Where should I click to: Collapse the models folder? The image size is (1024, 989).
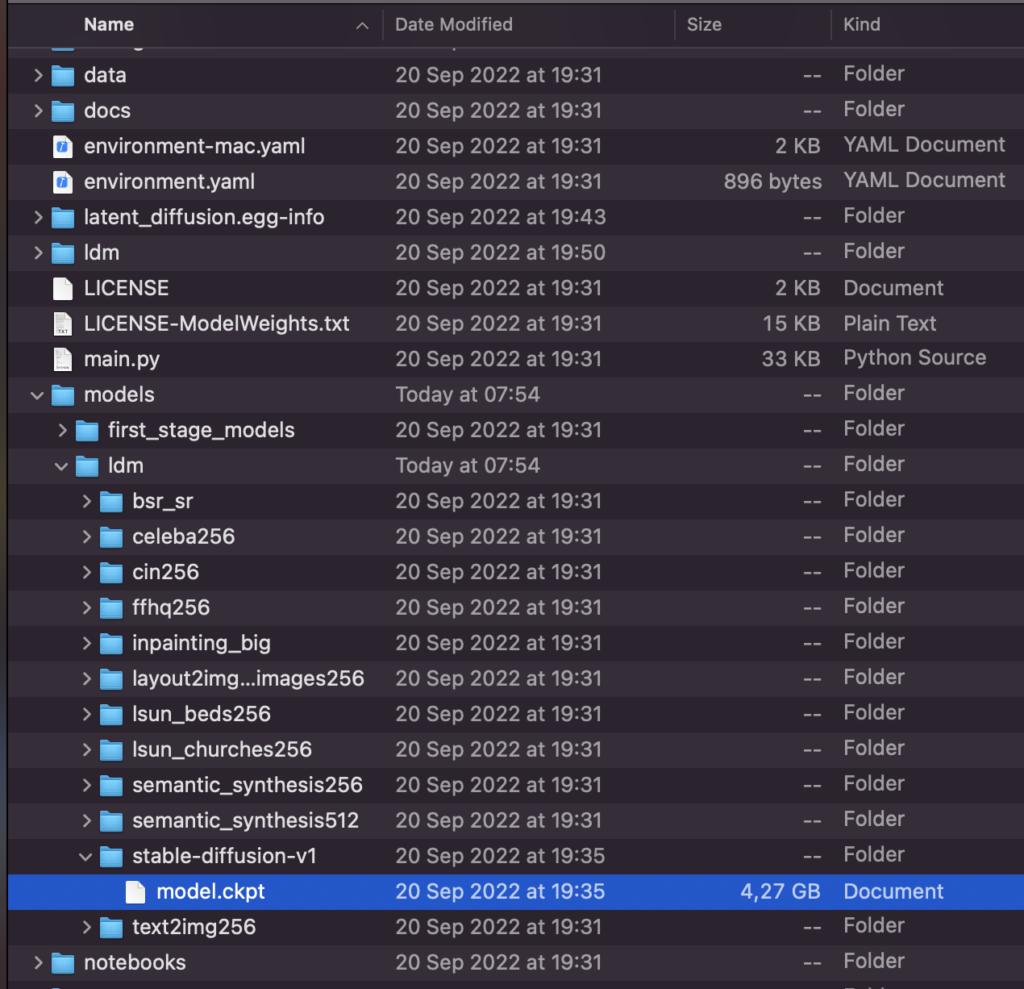click(38, 395)
